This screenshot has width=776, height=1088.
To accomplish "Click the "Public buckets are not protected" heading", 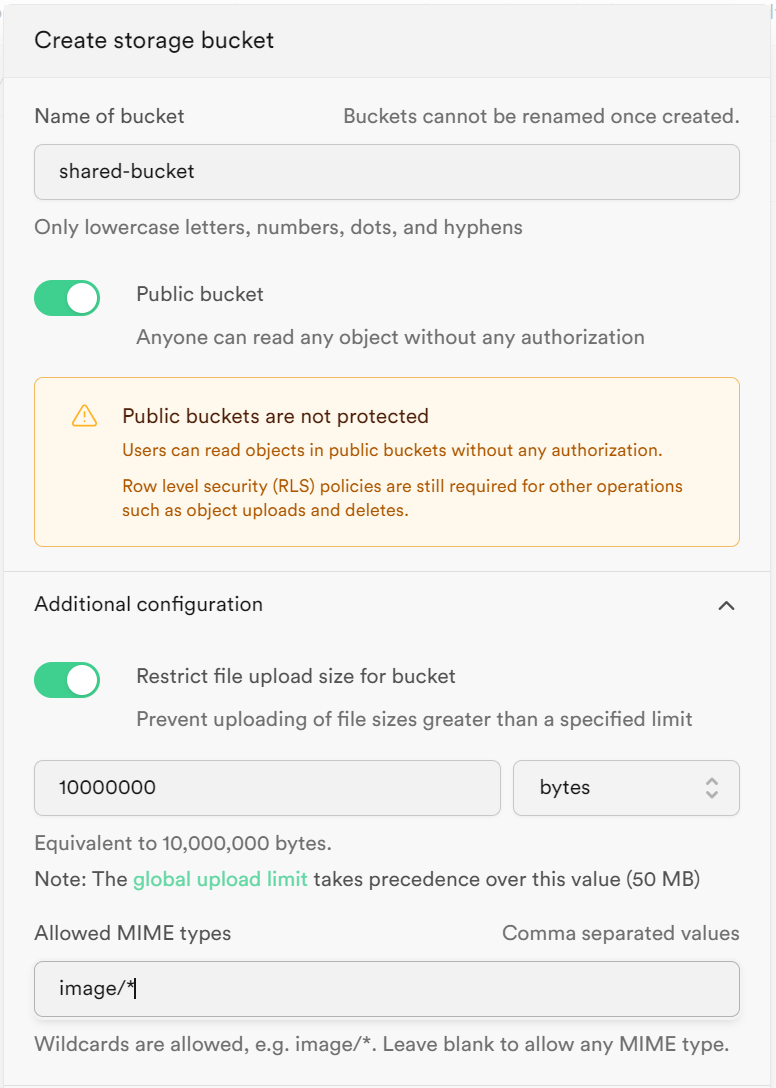I will pos(275,416).
